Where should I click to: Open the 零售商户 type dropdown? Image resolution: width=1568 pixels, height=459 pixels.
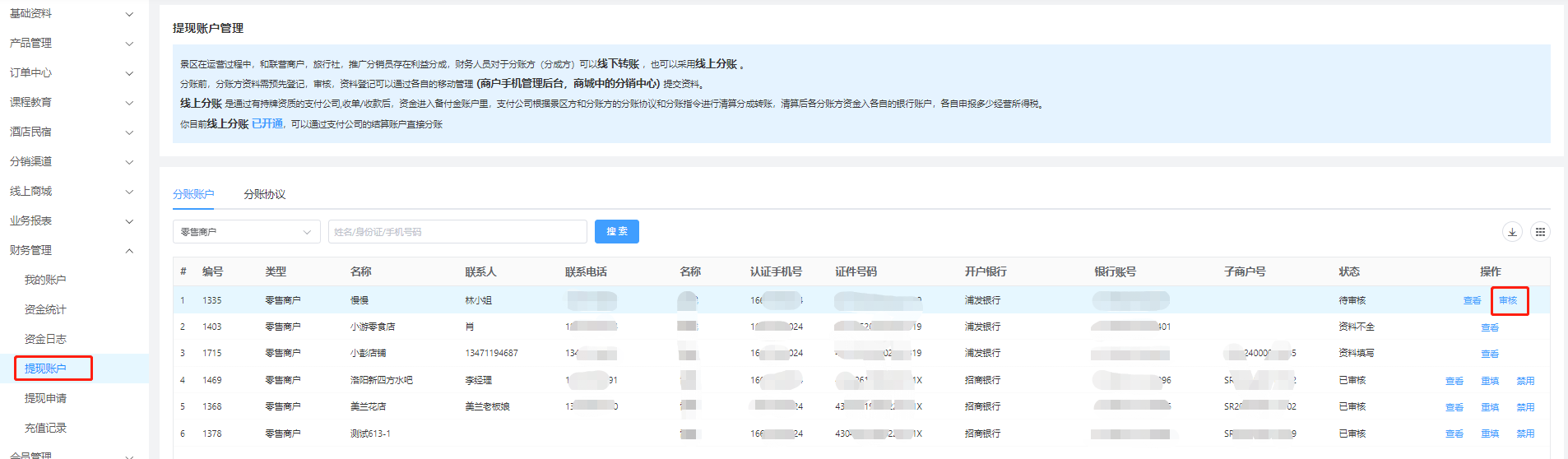click(x=246, y=232)
